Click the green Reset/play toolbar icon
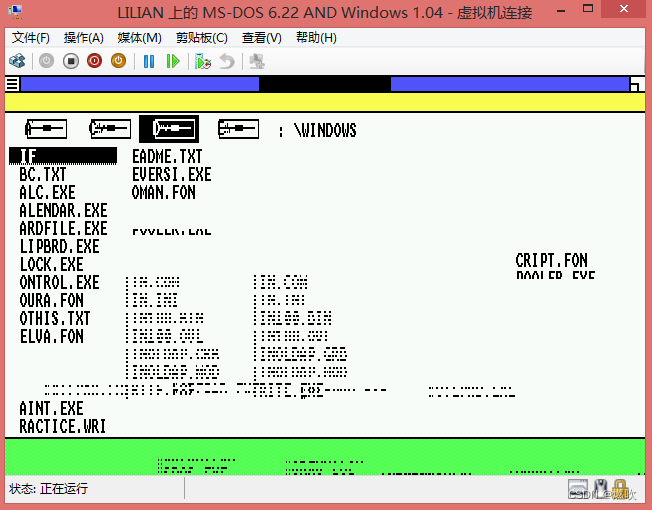652x510 pixels. click(x=173, y=62)
